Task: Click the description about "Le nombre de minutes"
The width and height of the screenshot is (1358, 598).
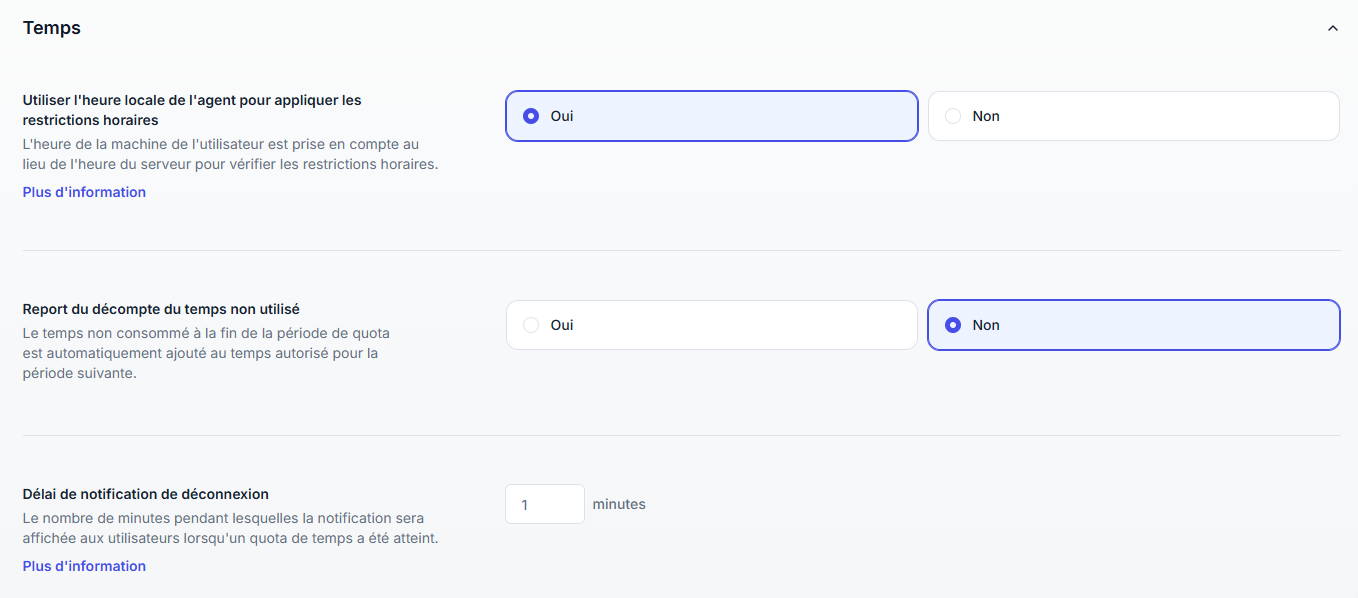Action: (230, 528)
